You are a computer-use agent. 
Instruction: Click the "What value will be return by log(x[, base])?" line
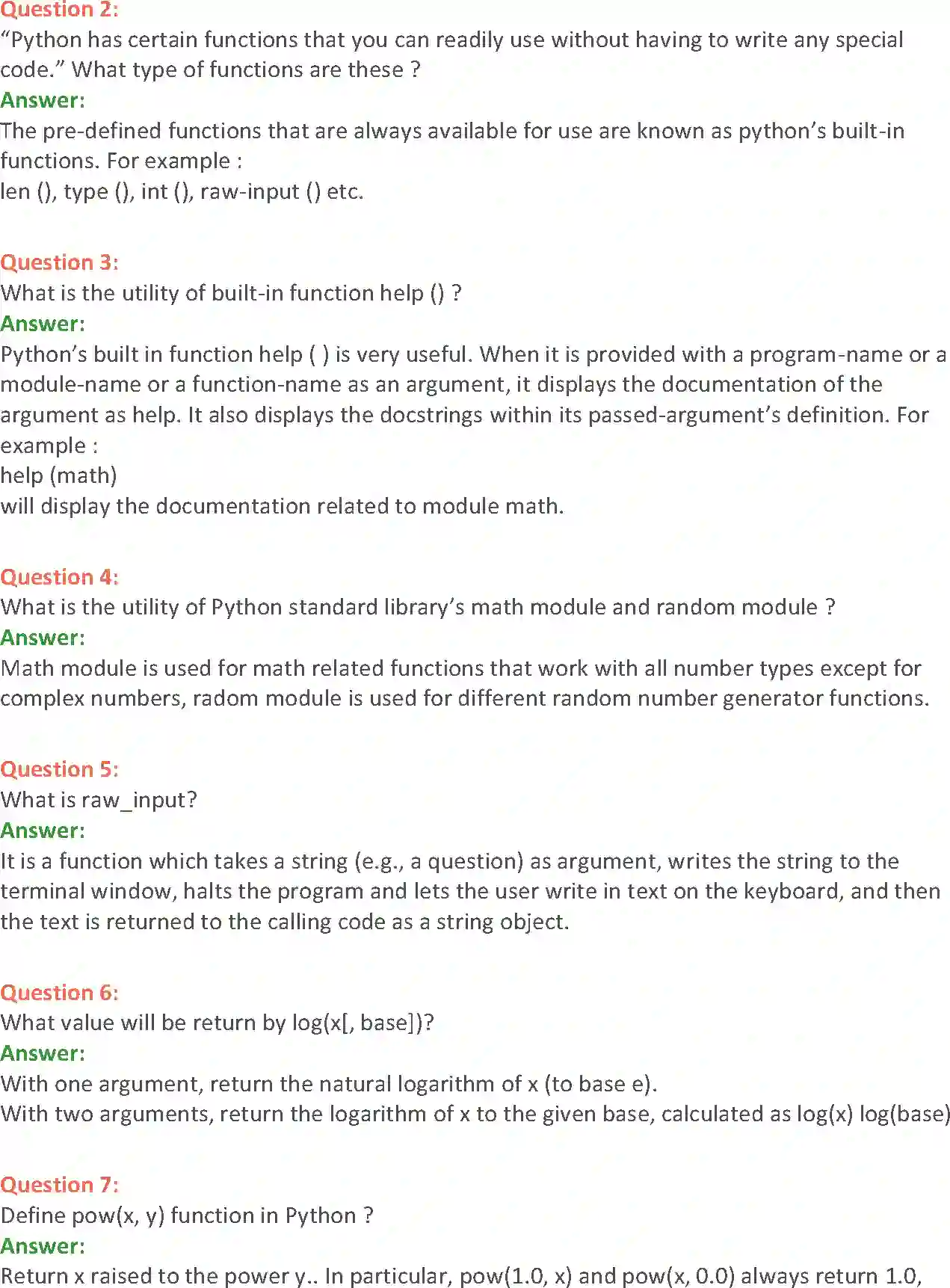(x=218, y=1023)
